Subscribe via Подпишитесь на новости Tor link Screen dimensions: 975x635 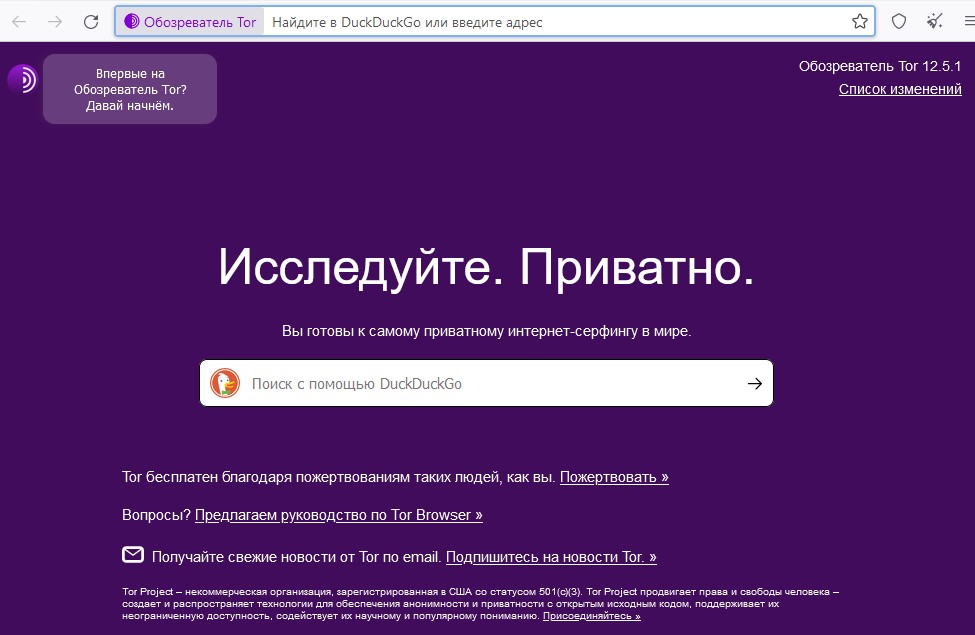pos(551,557)
